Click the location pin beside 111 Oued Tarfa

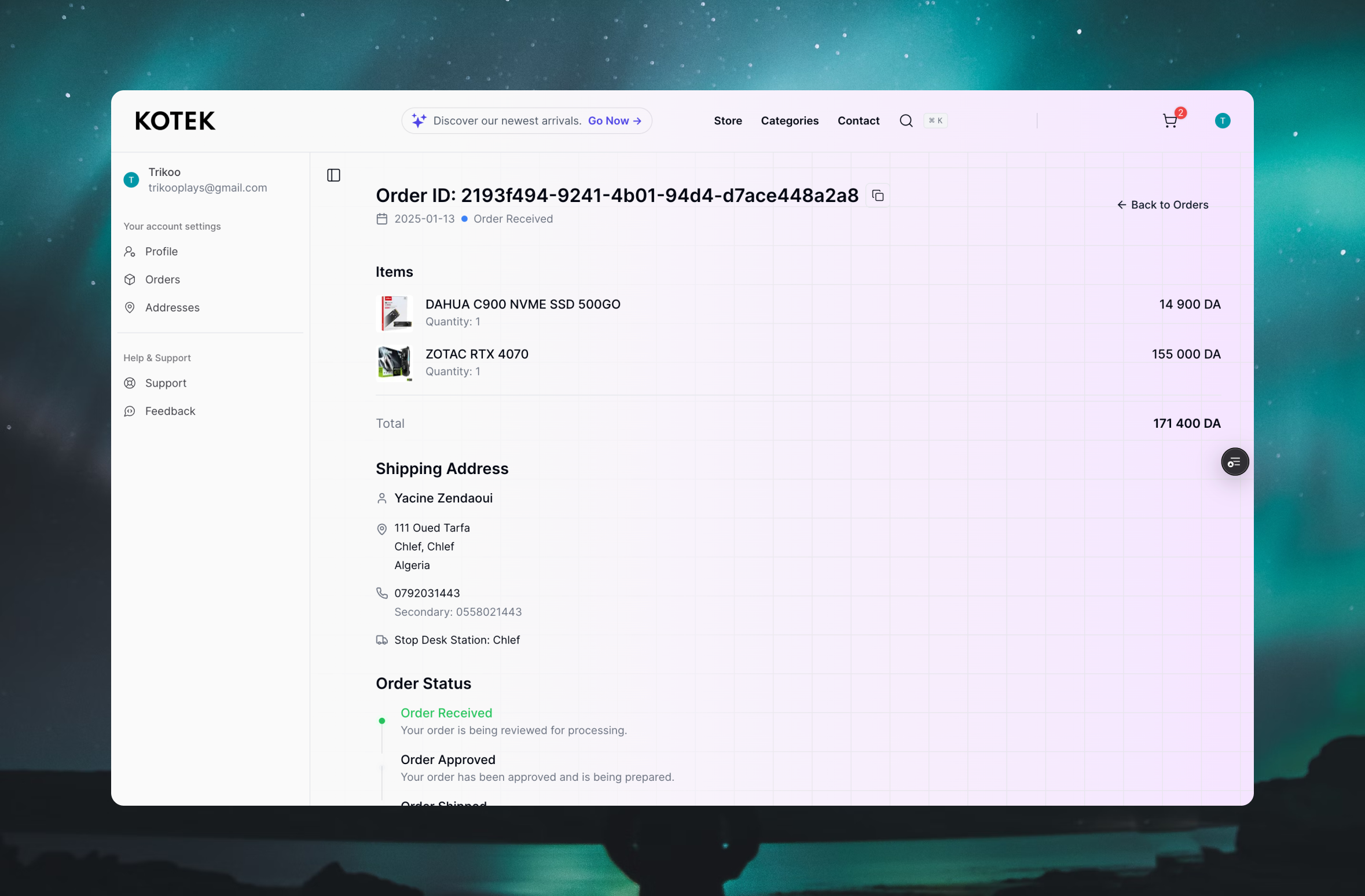click(381, 529)
